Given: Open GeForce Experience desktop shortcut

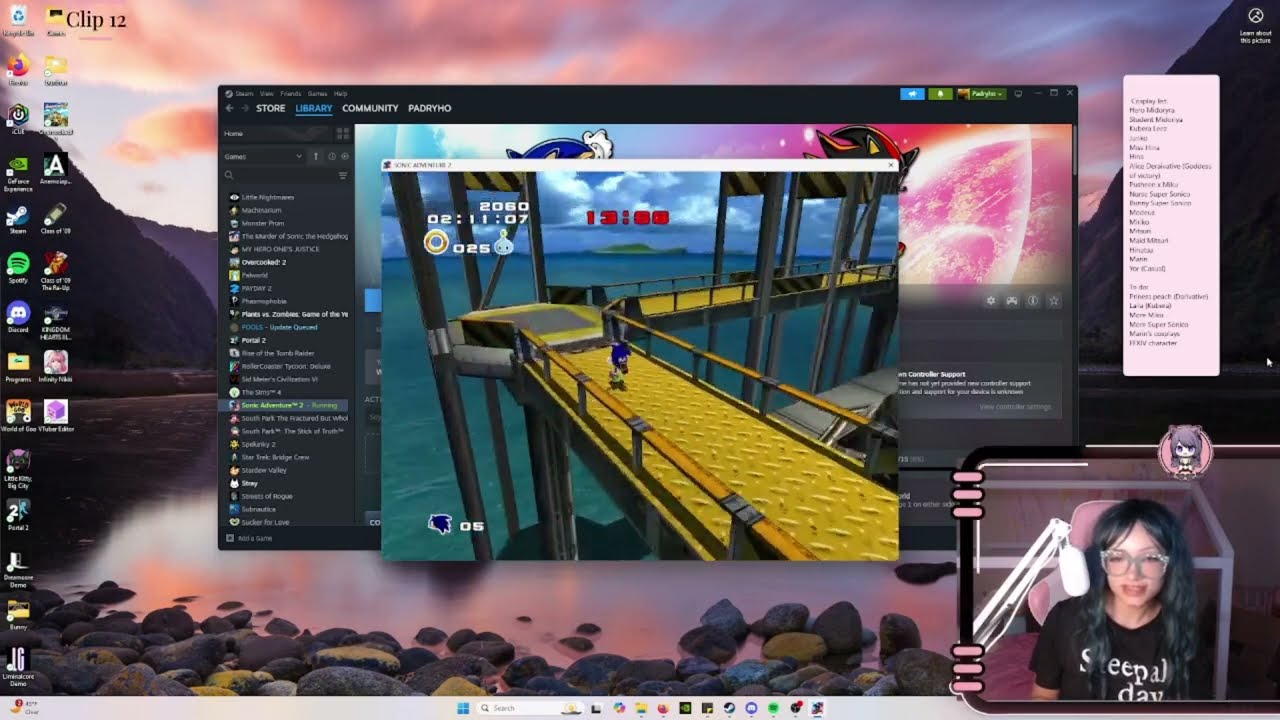Looking at the screenshot, I should pyautogui.click(x=18, y=172).
